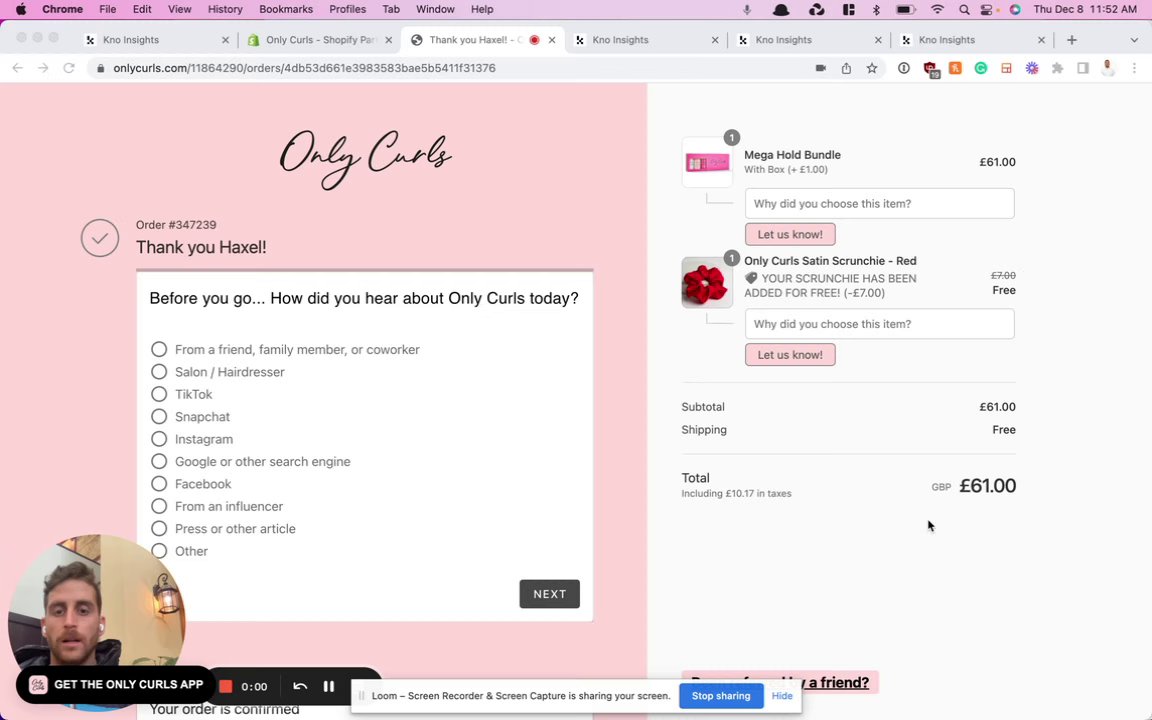The image size is (1152, 720).
Task: Open the Bookmarks menu
Action: [286, 10]
